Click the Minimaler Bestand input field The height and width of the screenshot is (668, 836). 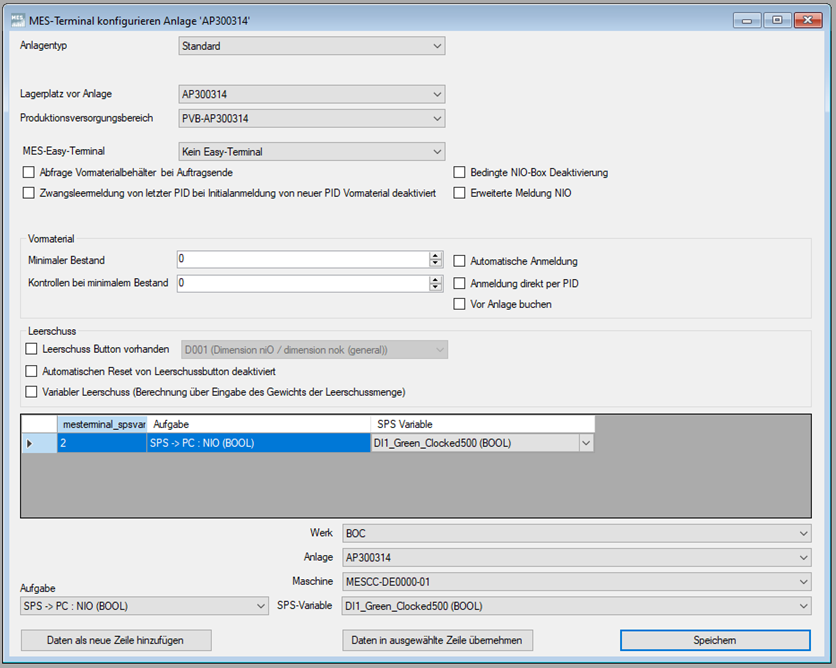[300, 259]
